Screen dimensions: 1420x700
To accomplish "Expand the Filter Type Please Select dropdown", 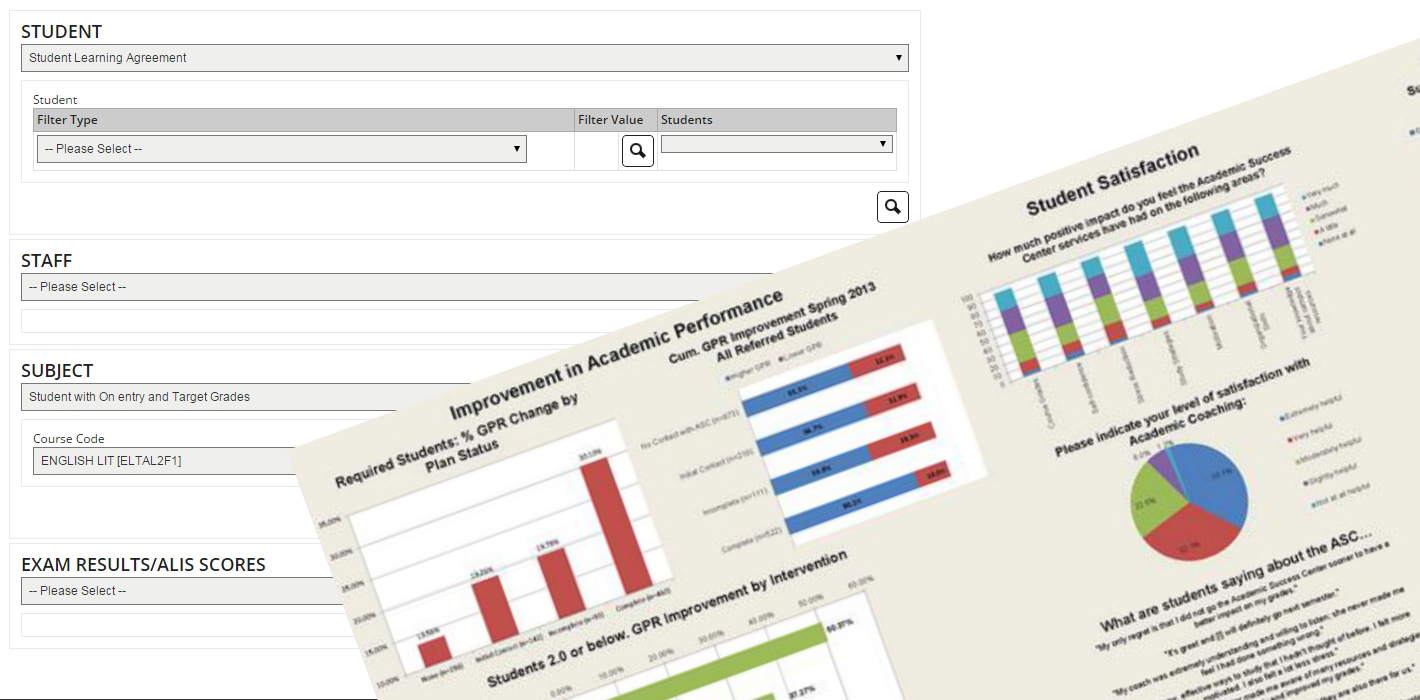I will [281, 149].
